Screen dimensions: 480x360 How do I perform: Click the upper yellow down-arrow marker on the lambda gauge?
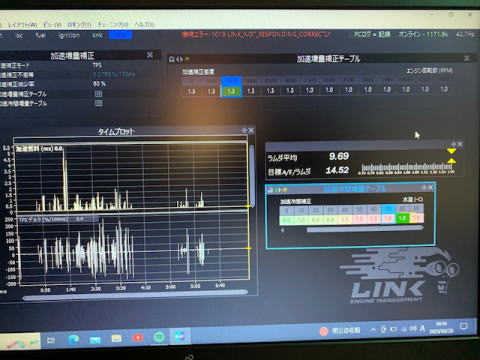451,151
